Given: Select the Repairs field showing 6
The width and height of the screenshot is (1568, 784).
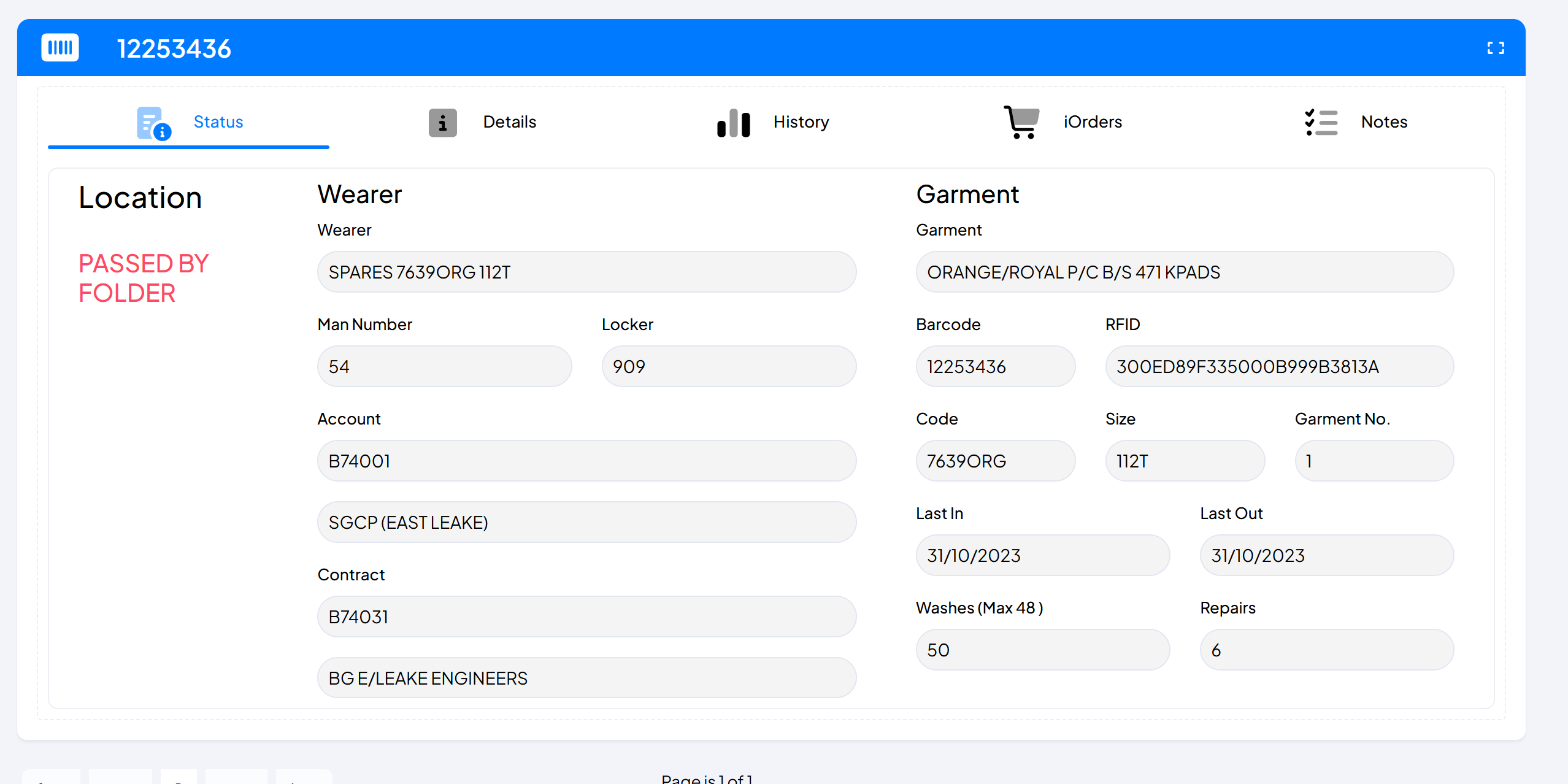Looking at the screenshot, I should [1326, 650].
